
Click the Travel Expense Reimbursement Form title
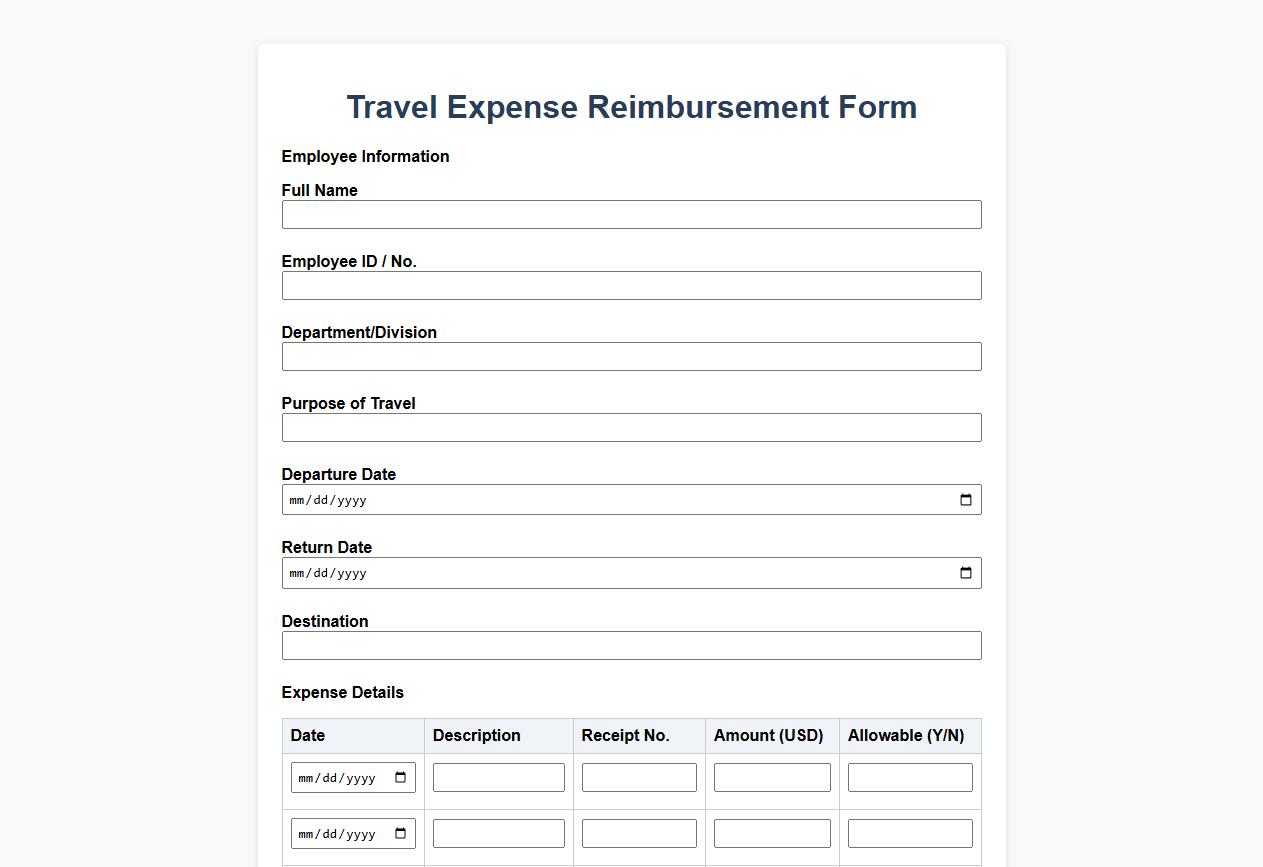tap(631, 107)
